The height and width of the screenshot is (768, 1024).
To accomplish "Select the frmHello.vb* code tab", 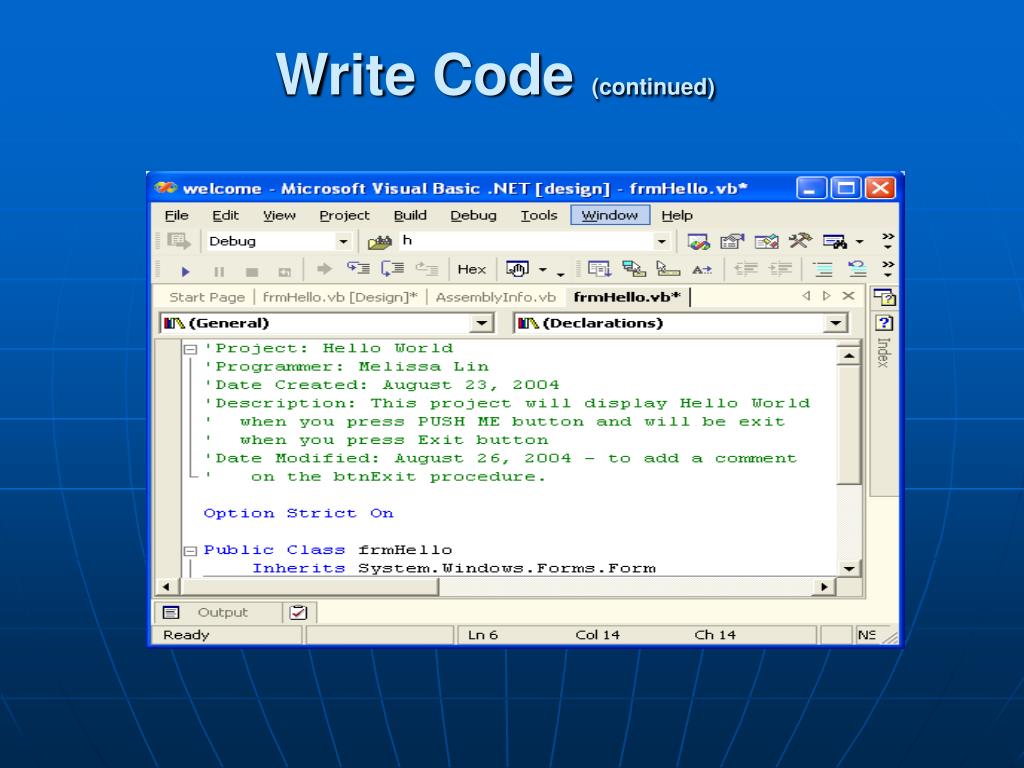I will [x=627, y=297].
